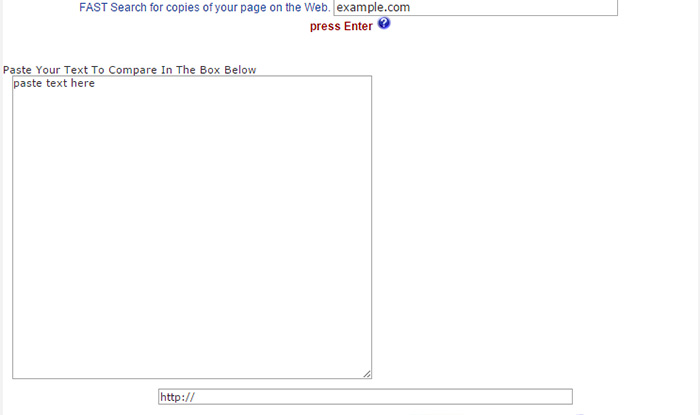700x415 pixels.
Task: Click the word Web before search field
Action: 317,8
